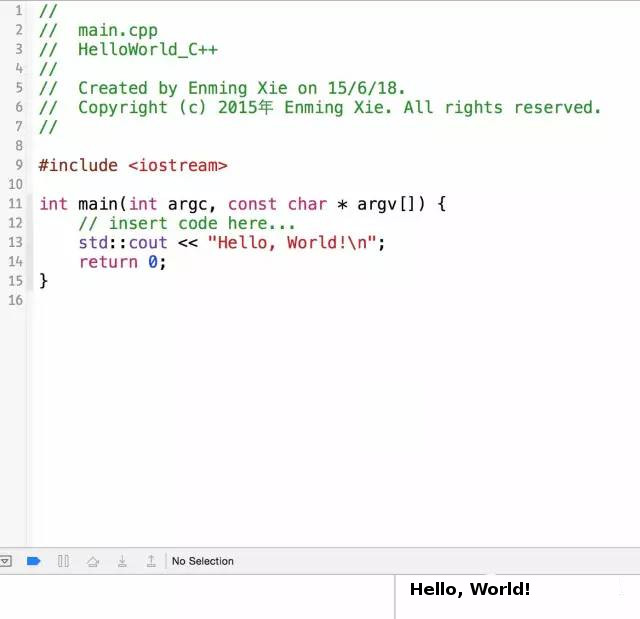Click the step over icon in debug bar
Image resolution: width=640 pixels, height=619 pixels.
pos(93,561)
